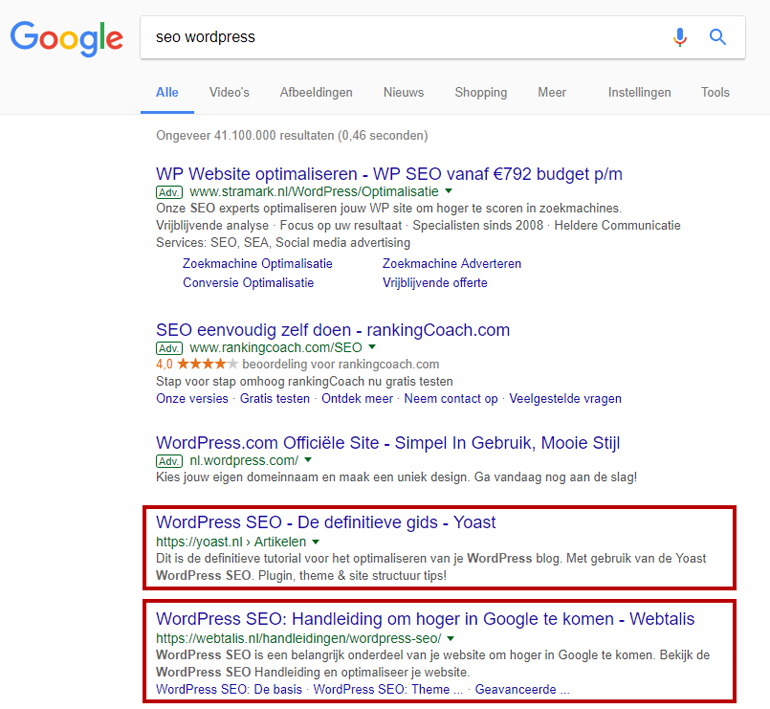Click 'WordPress SEO: Theme ...' sublink
770x709 pixels.
388,689
